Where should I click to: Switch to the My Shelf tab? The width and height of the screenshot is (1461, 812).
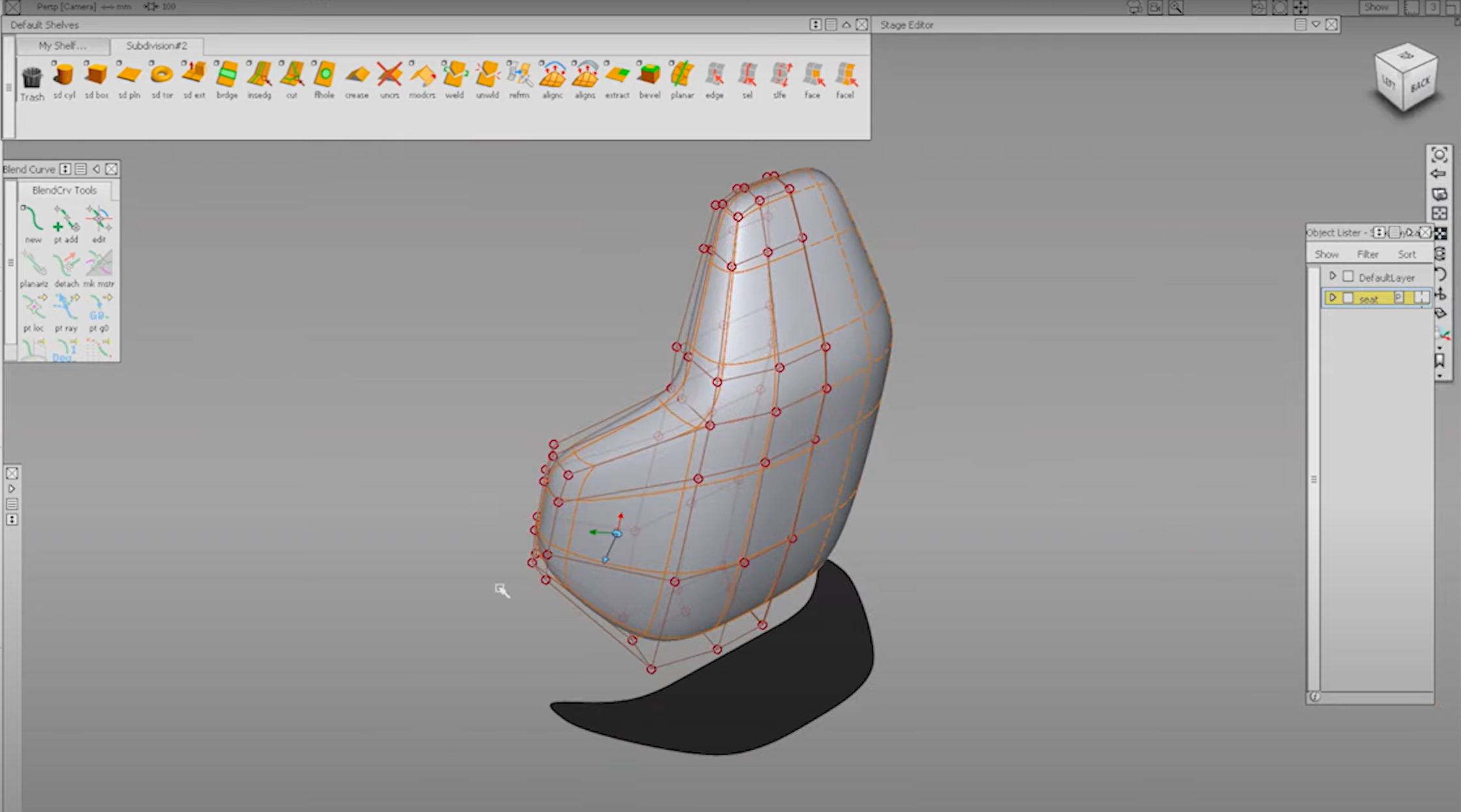pos(63,46)
